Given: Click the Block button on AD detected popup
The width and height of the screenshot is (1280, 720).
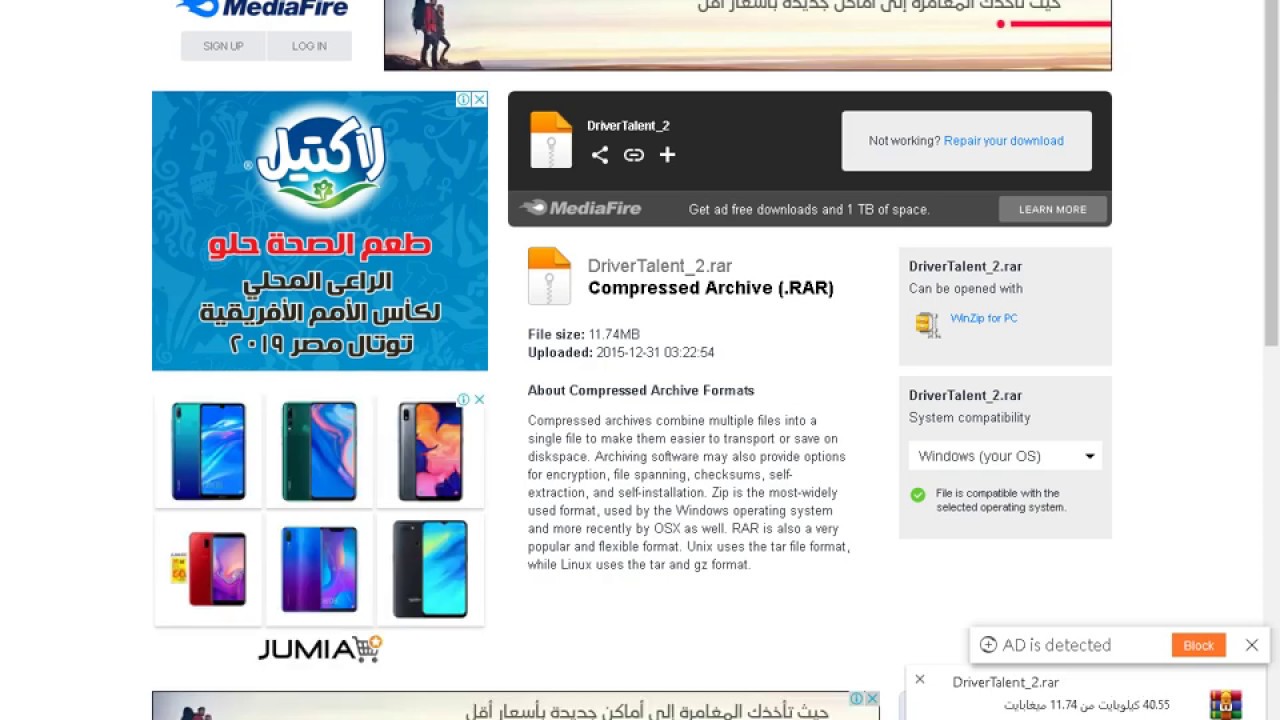Looking at the screenshot, I should click(x=1198, y=645).
